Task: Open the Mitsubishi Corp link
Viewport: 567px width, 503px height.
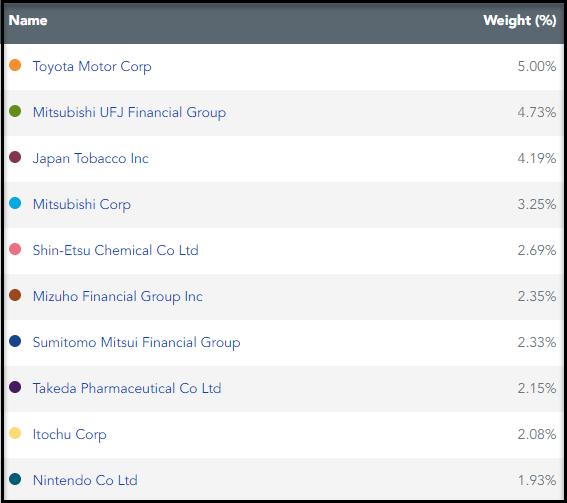Action: click(82, 205)
